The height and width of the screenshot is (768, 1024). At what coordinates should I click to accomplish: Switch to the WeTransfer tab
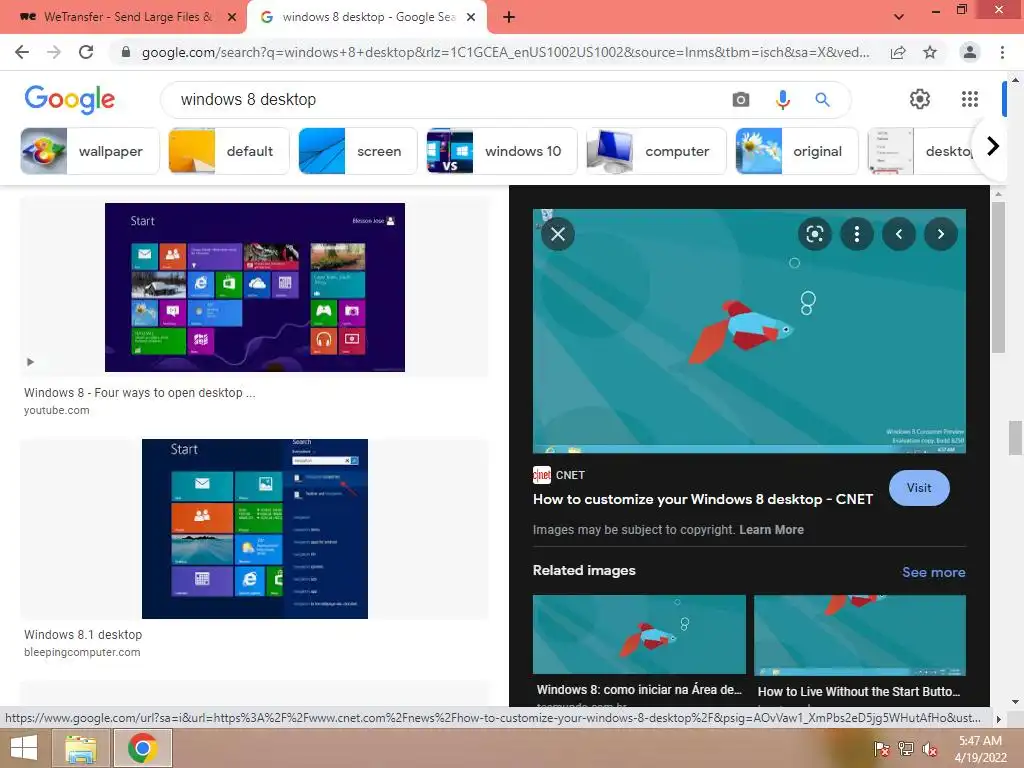point(124,17)
